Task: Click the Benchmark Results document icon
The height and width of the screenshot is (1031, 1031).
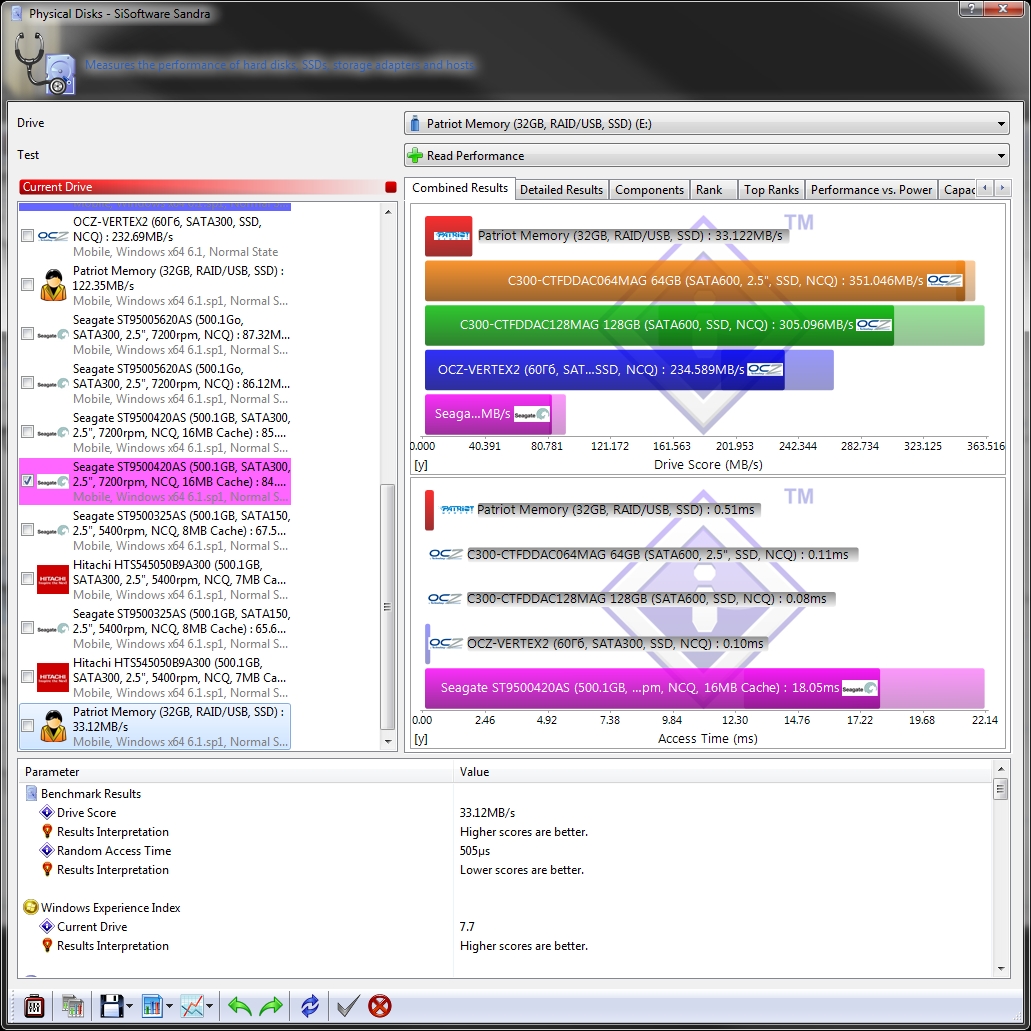Action: point(31,794)
